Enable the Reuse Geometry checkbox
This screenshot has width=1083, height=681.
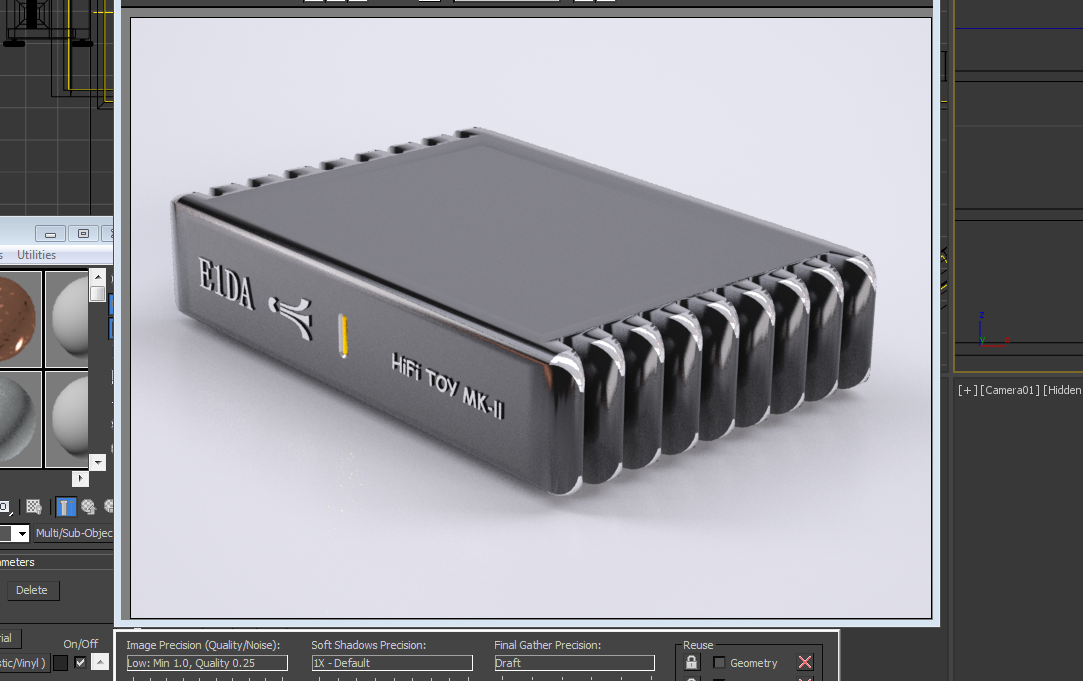pyautogui.click(x=719, y=662)
